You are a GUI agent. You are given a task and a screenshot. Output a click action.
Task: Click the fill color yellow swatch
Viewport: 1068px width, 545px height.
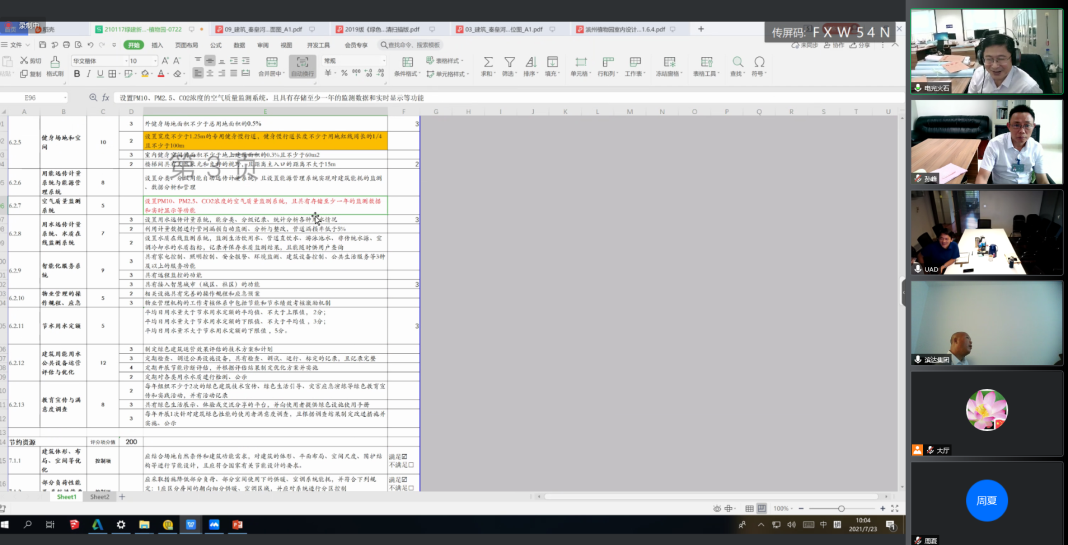(x=144, y=74)
